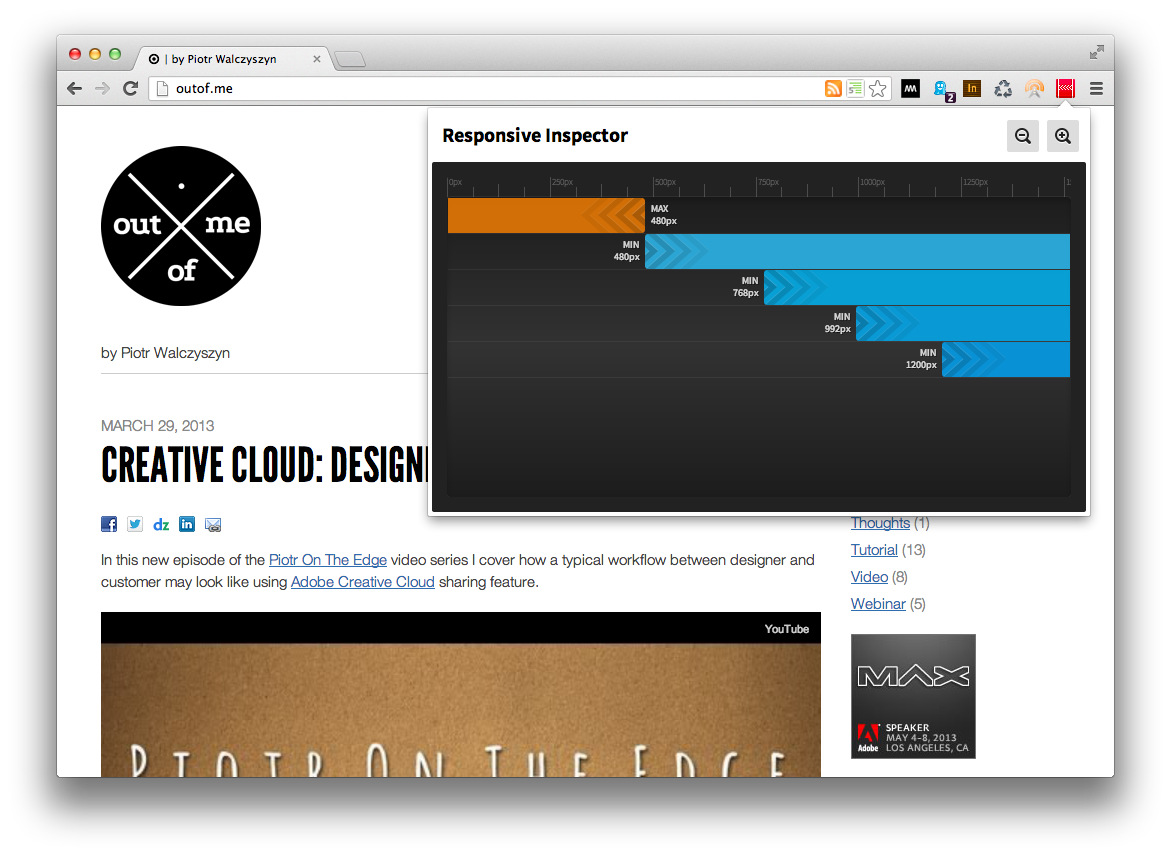Viewport: 1171px width, 856px height.
Task: Open the recycle arrows extension icon
Action: pos(1003,89)
